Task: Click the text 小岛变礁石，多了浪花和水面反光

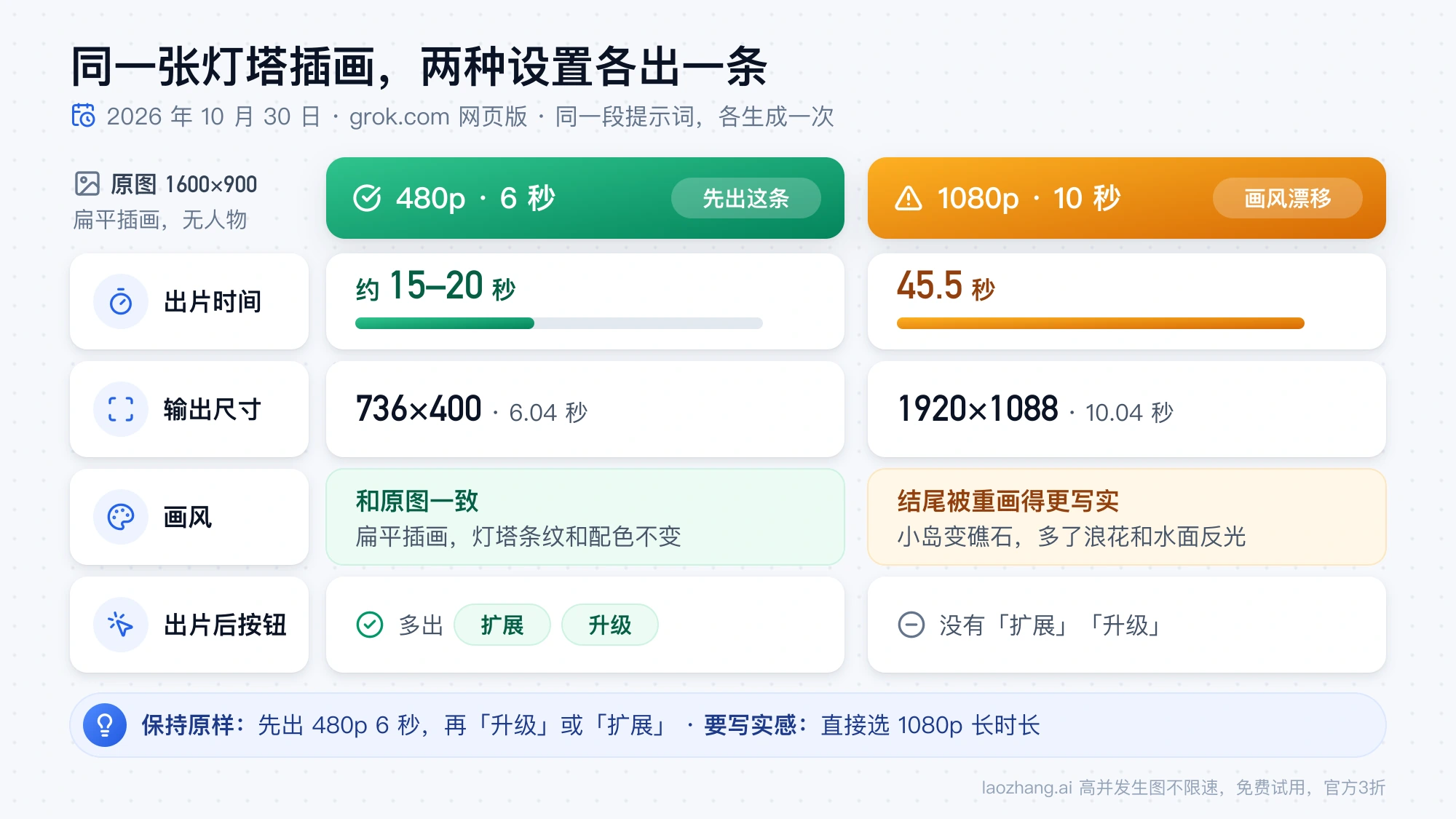Action: coord(1072,537)
